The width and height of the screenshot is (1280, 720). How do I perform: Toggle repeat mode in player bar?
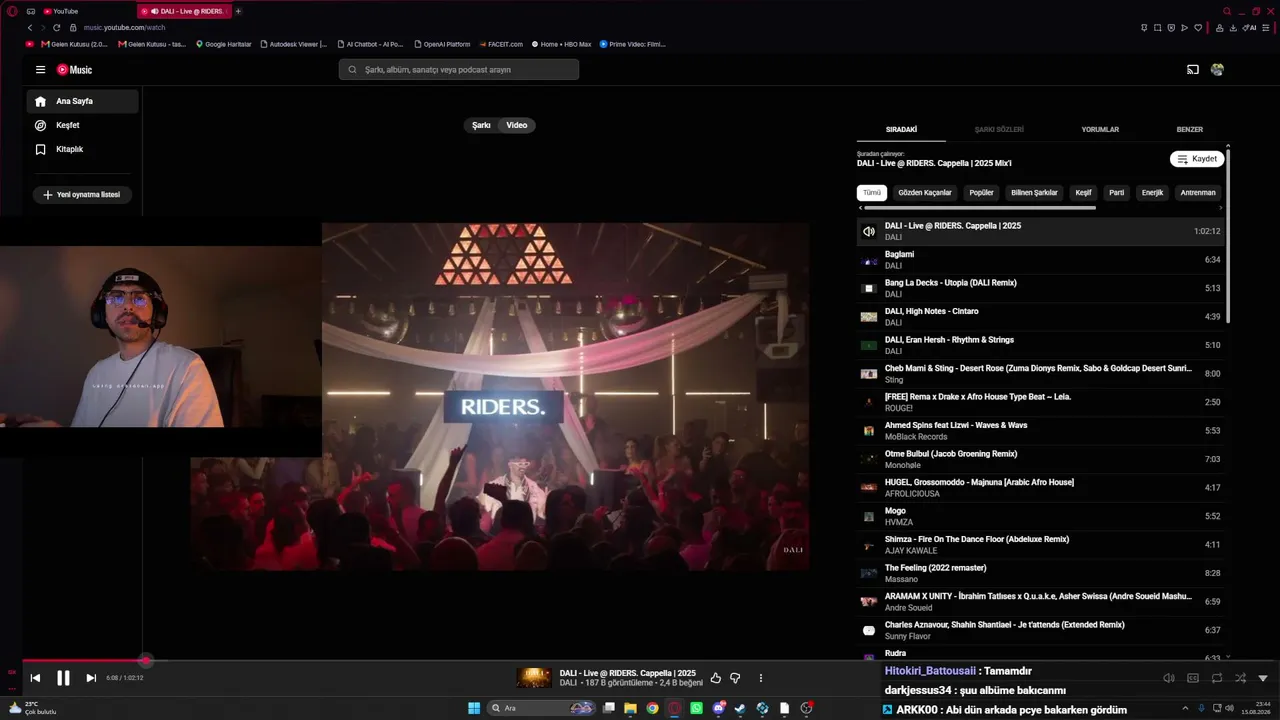pos(1217,678)
